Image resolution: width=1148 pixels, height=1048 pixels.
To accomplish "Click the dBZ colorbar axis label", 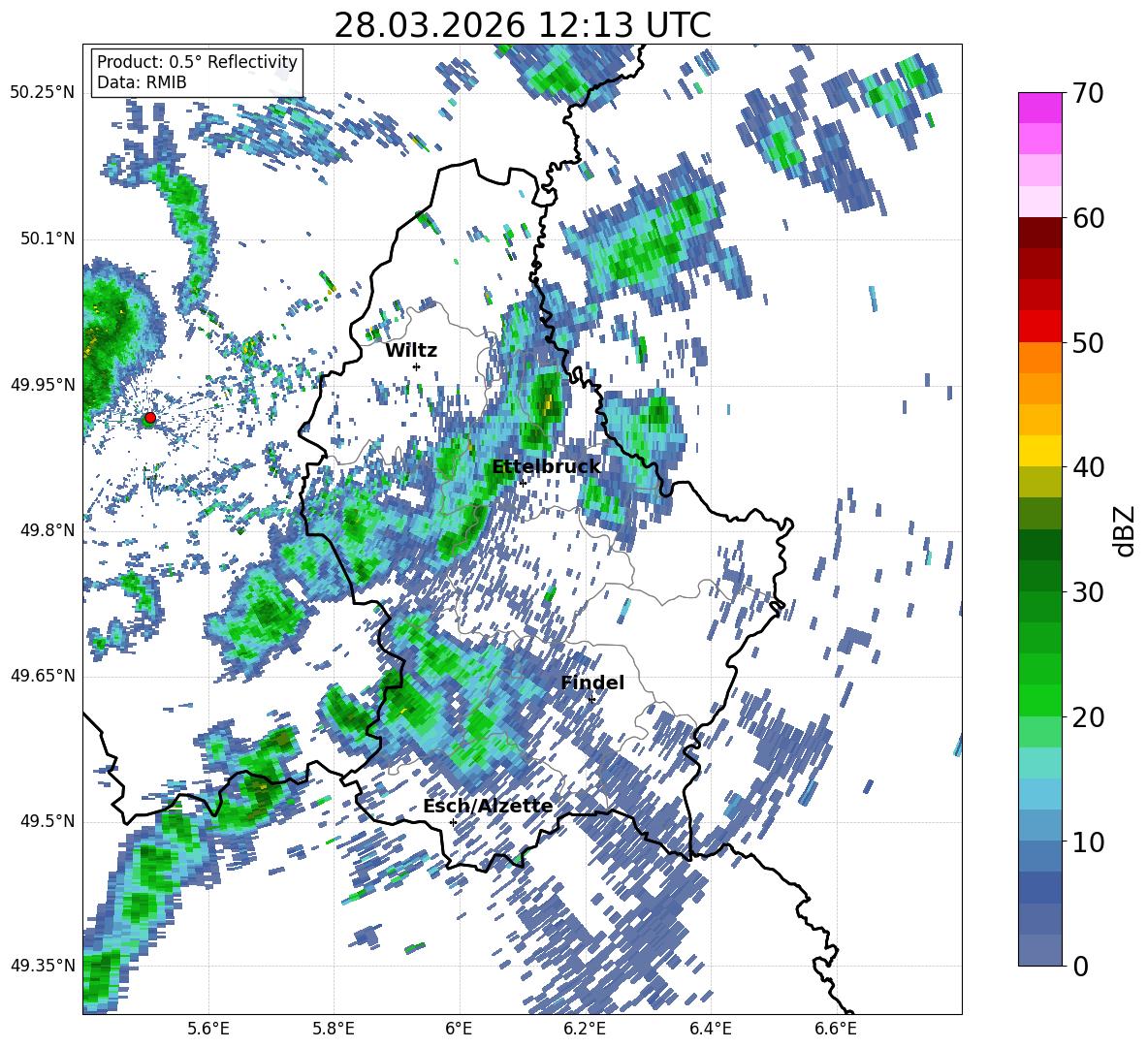I will click(1126, 530).
